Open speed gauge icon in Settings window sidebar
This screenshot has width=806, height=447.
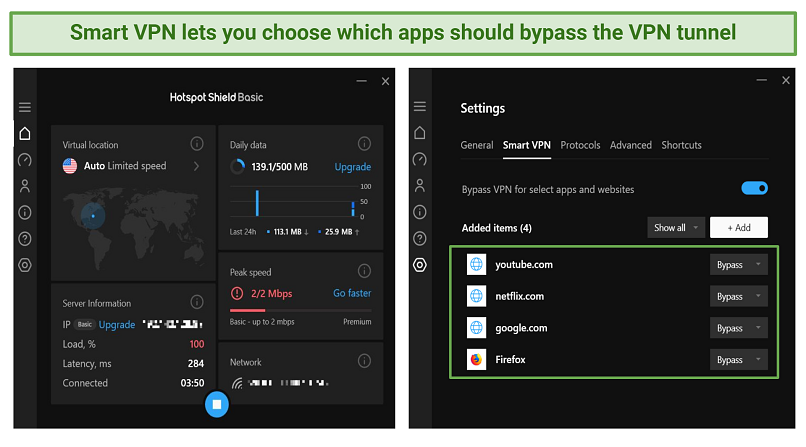click(420, 159)
